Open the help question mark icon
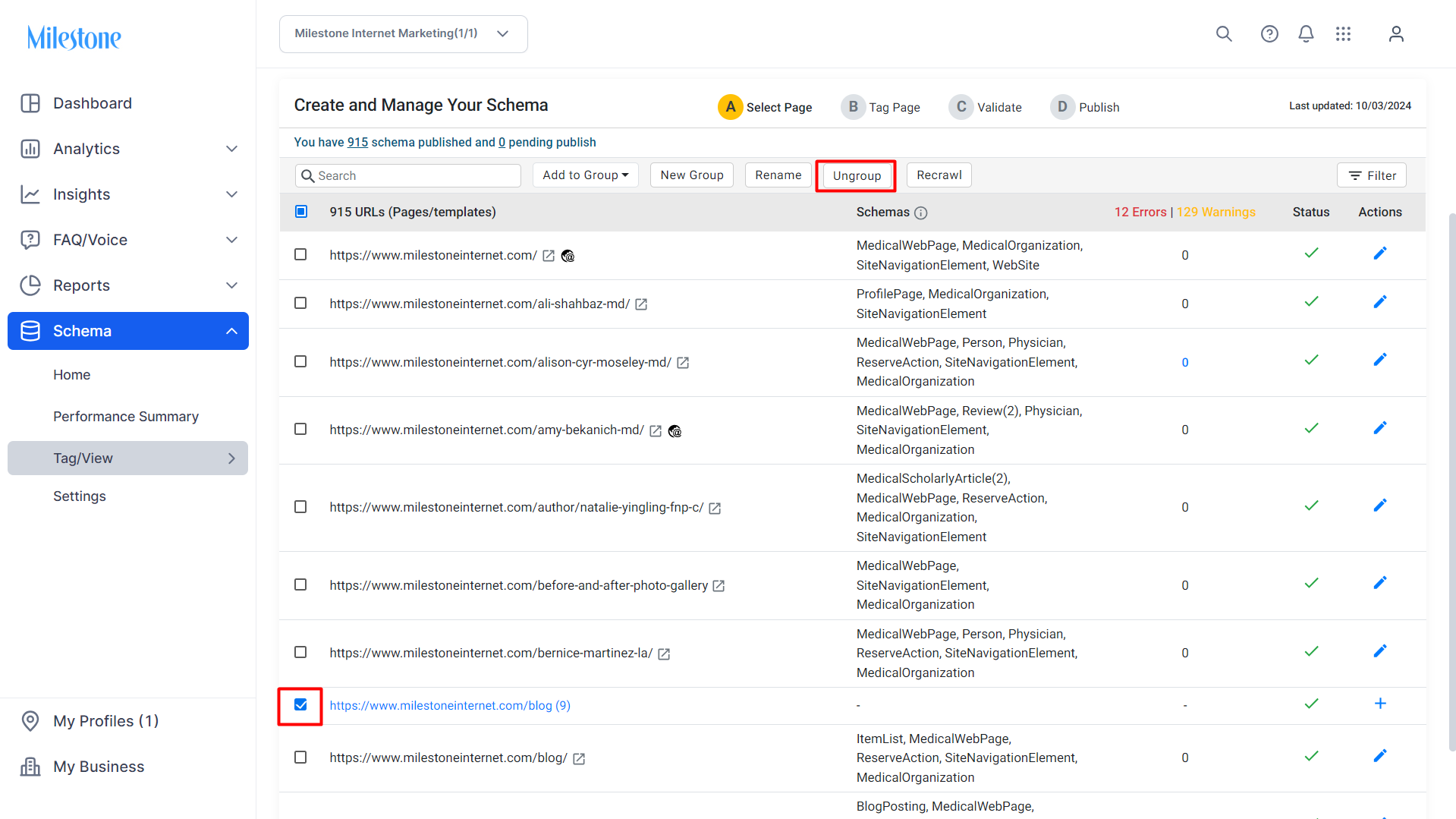This screenshot has height=819, width=1456. (x=1269, y=34)
